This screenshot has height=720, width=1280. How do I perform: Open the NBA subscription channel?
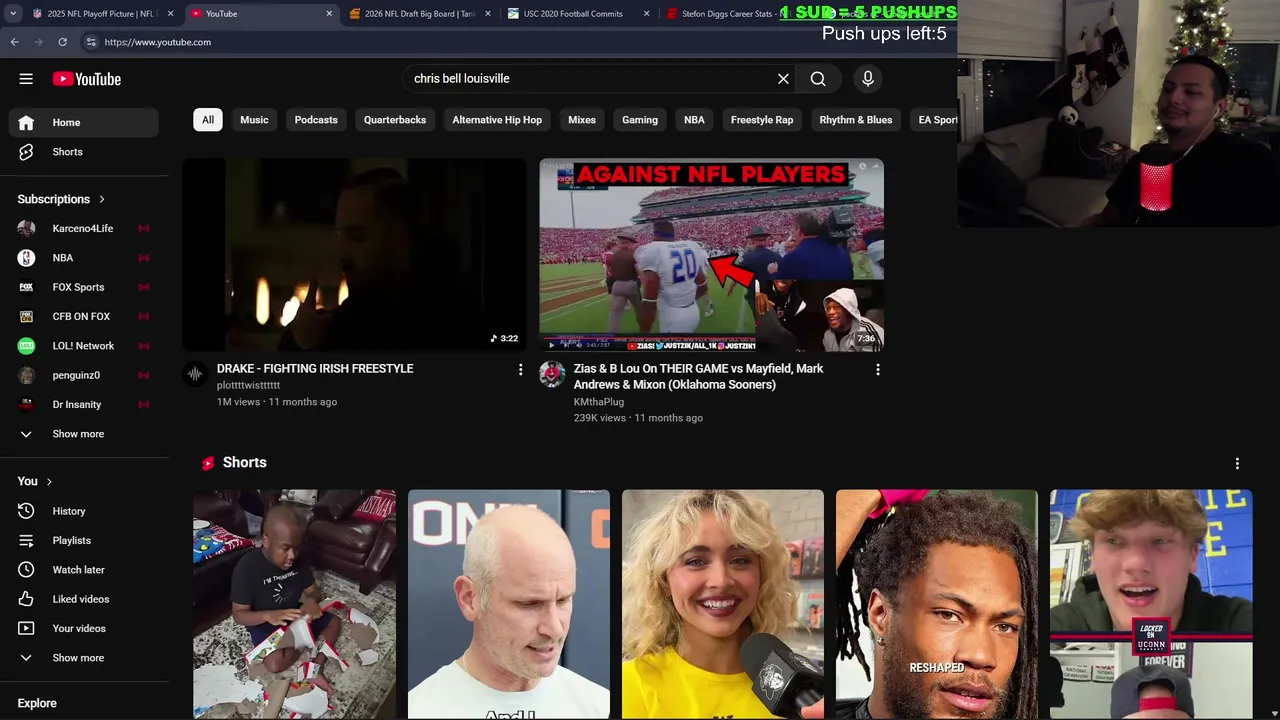click(x=84, y=258)
